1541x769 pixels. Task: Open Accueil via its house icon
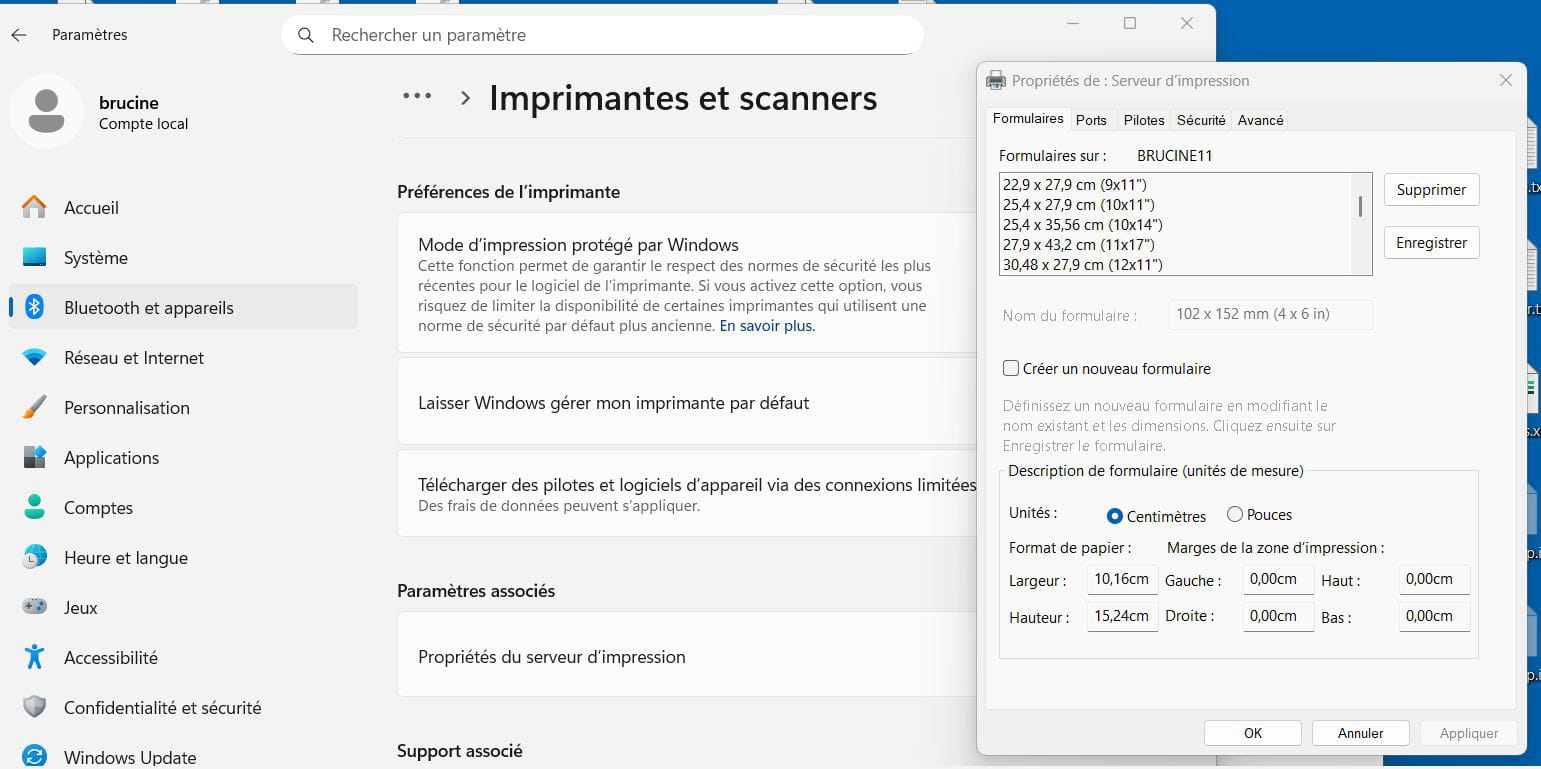tap(34, 208)
